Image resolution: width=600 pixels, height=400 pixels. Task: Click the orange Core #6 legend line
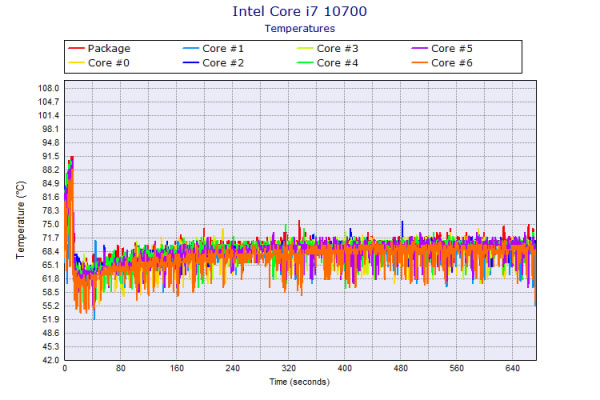click(419, 62)
